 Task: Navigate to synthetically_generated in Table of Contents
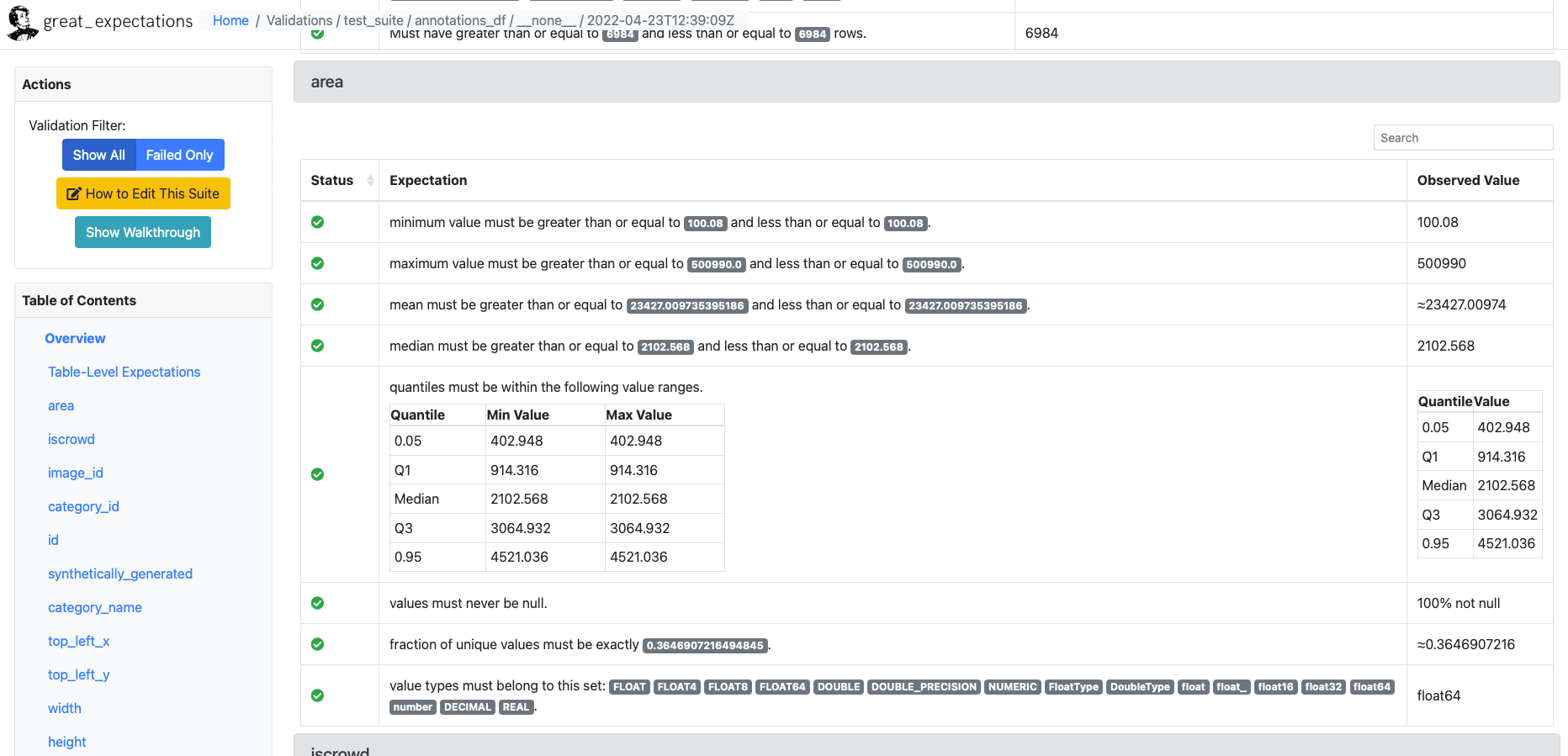[119, 574]
